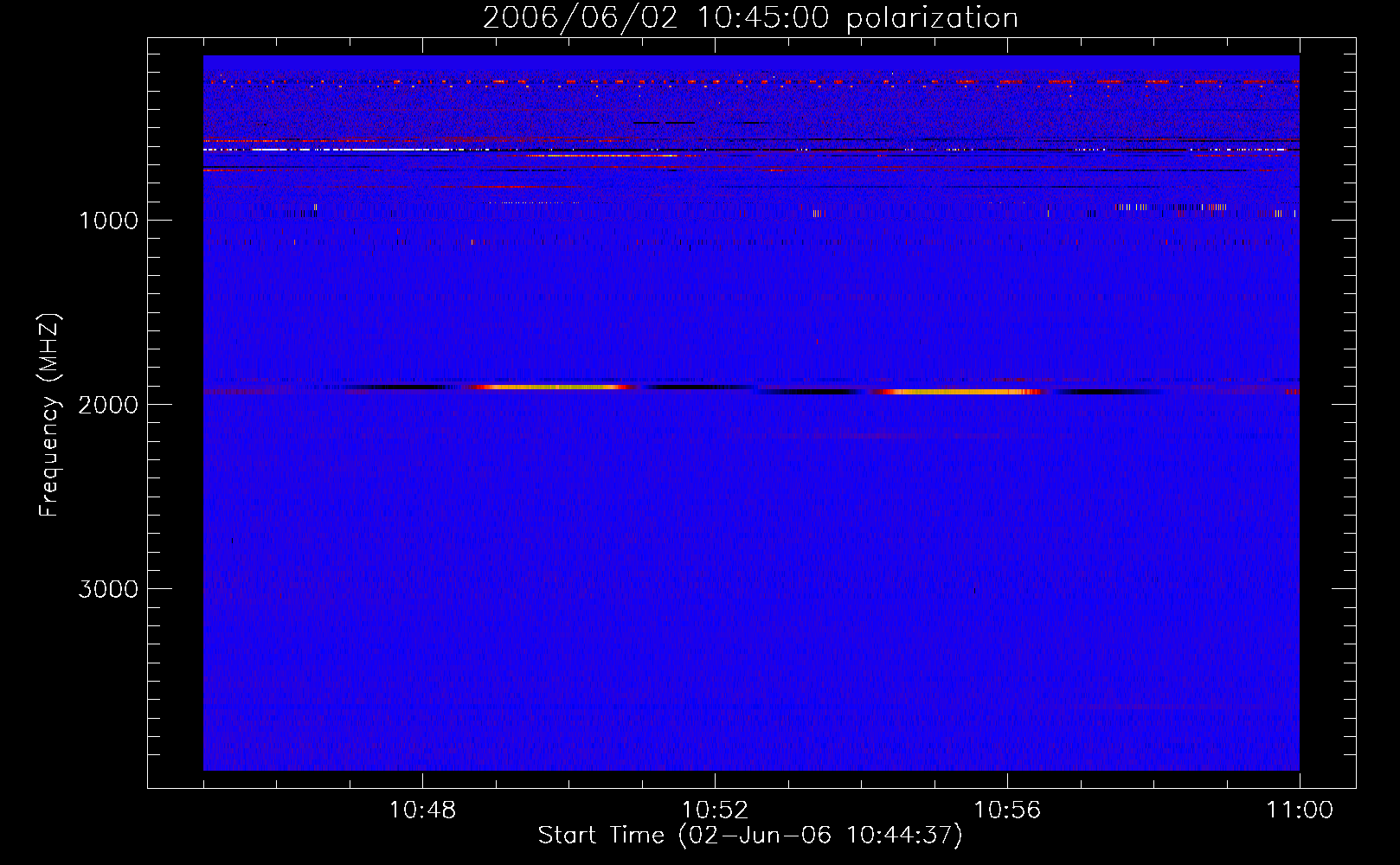Image resolution: width=1400 pixels, height=865 pixels.
Task: Click the orange burst near 2000 MHz before 10:56
Action: [960, 392]
